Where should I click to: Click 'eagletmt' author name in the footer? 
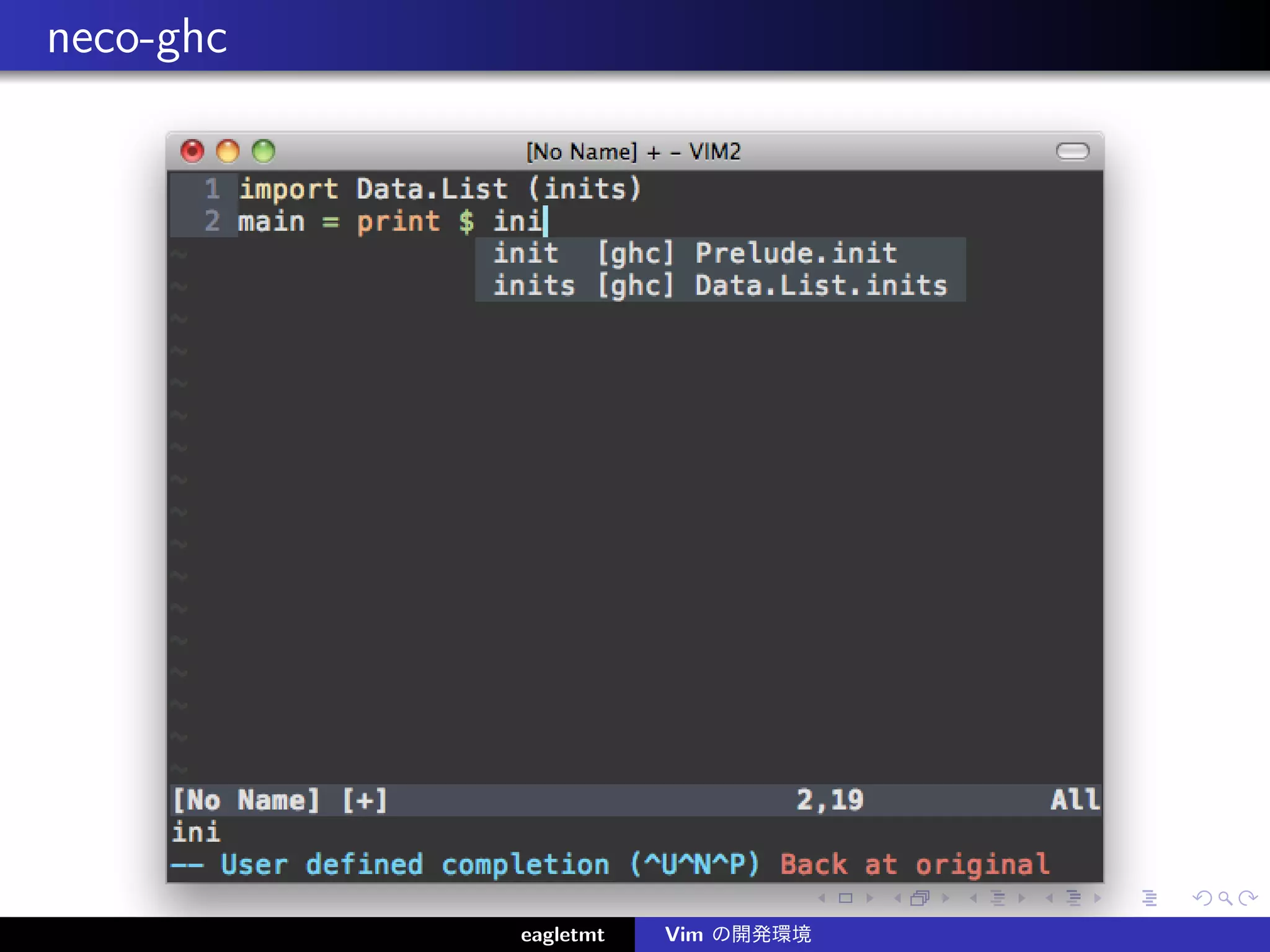pos(562,934)
